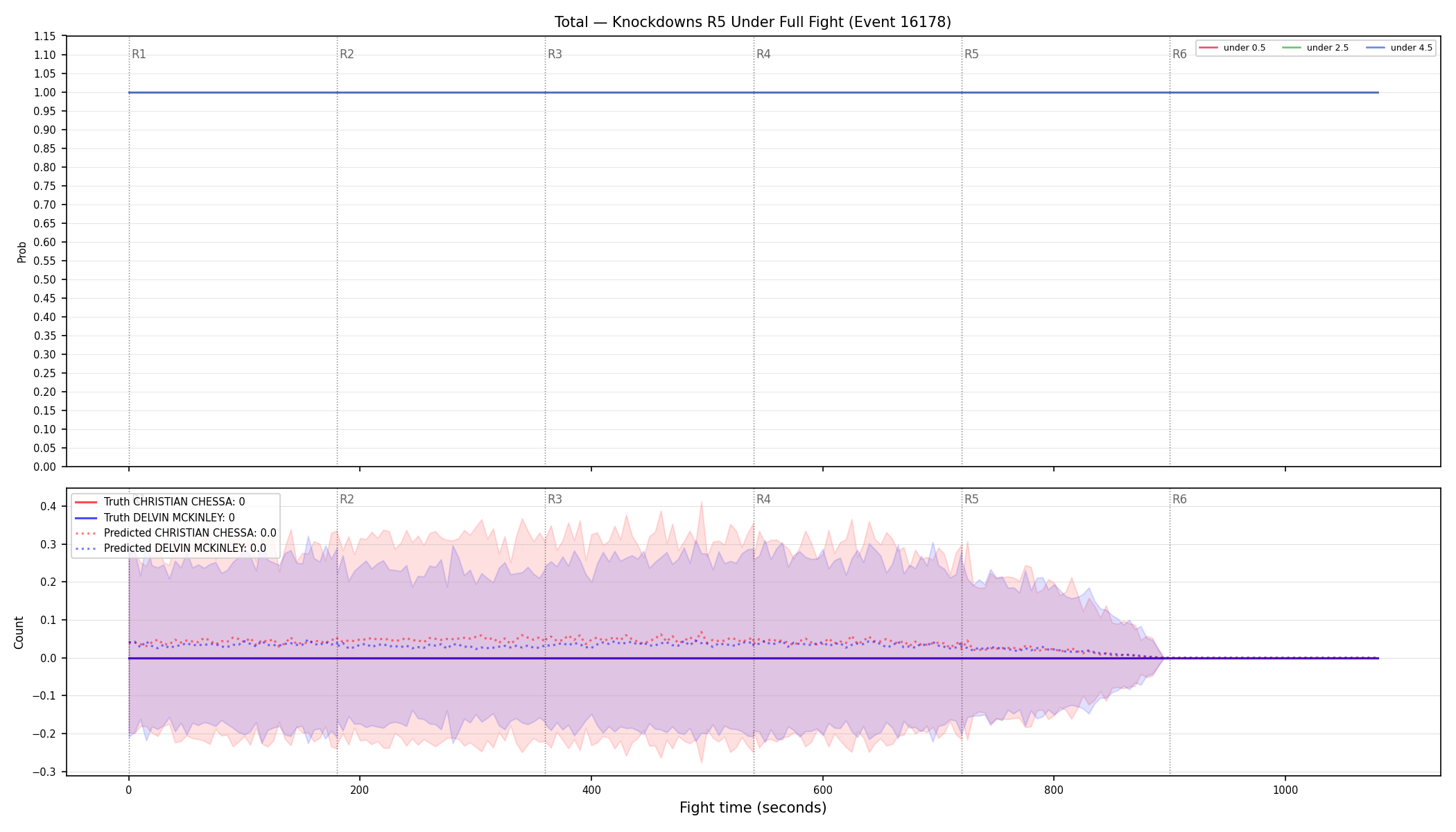The height and width of the screenshot is (832, 1456).
Task: Select 'Truth CHRISTIAN CHESSA: 0' legend item
Action: click(159, 502)
